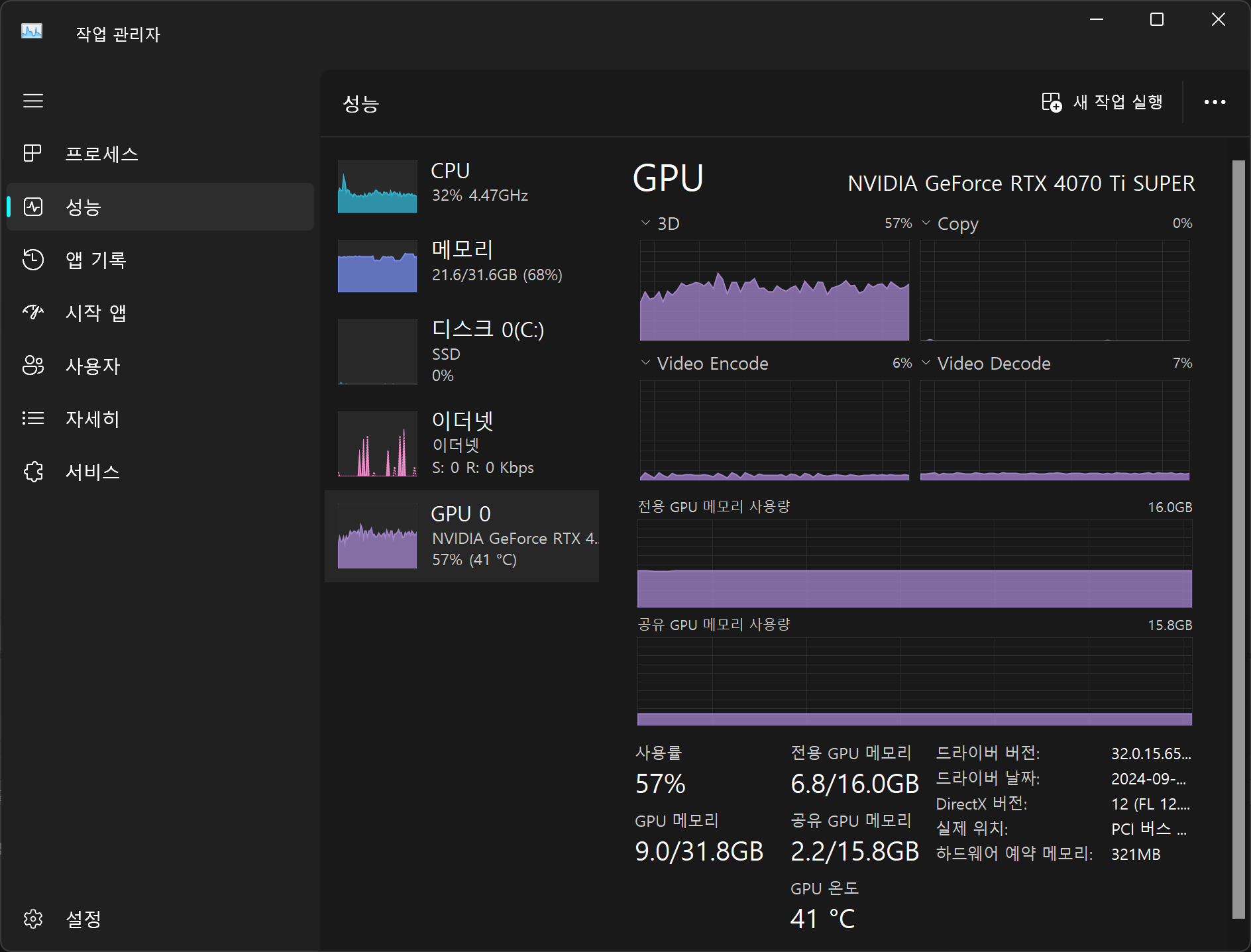Click the three-dot more options icon
1251x952 pixels.
tap(1215, 102)
